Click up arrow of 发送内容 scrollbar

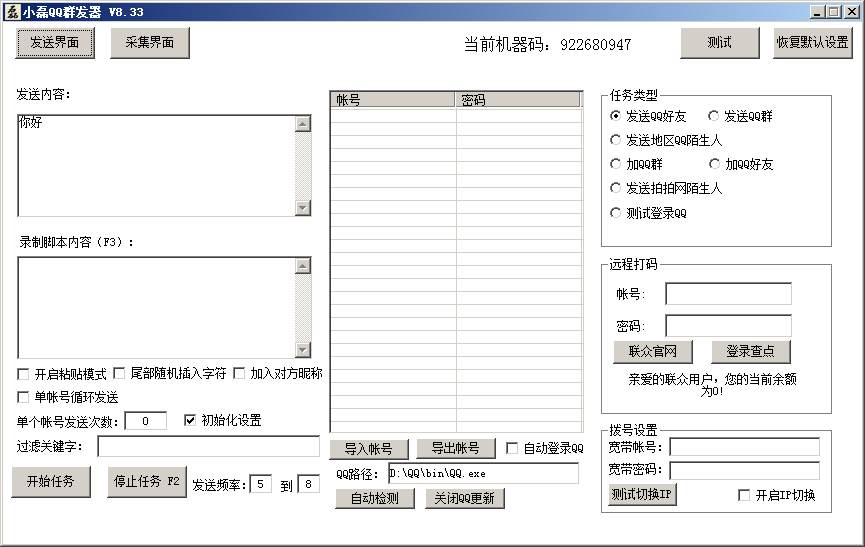[x=303, y=124]
